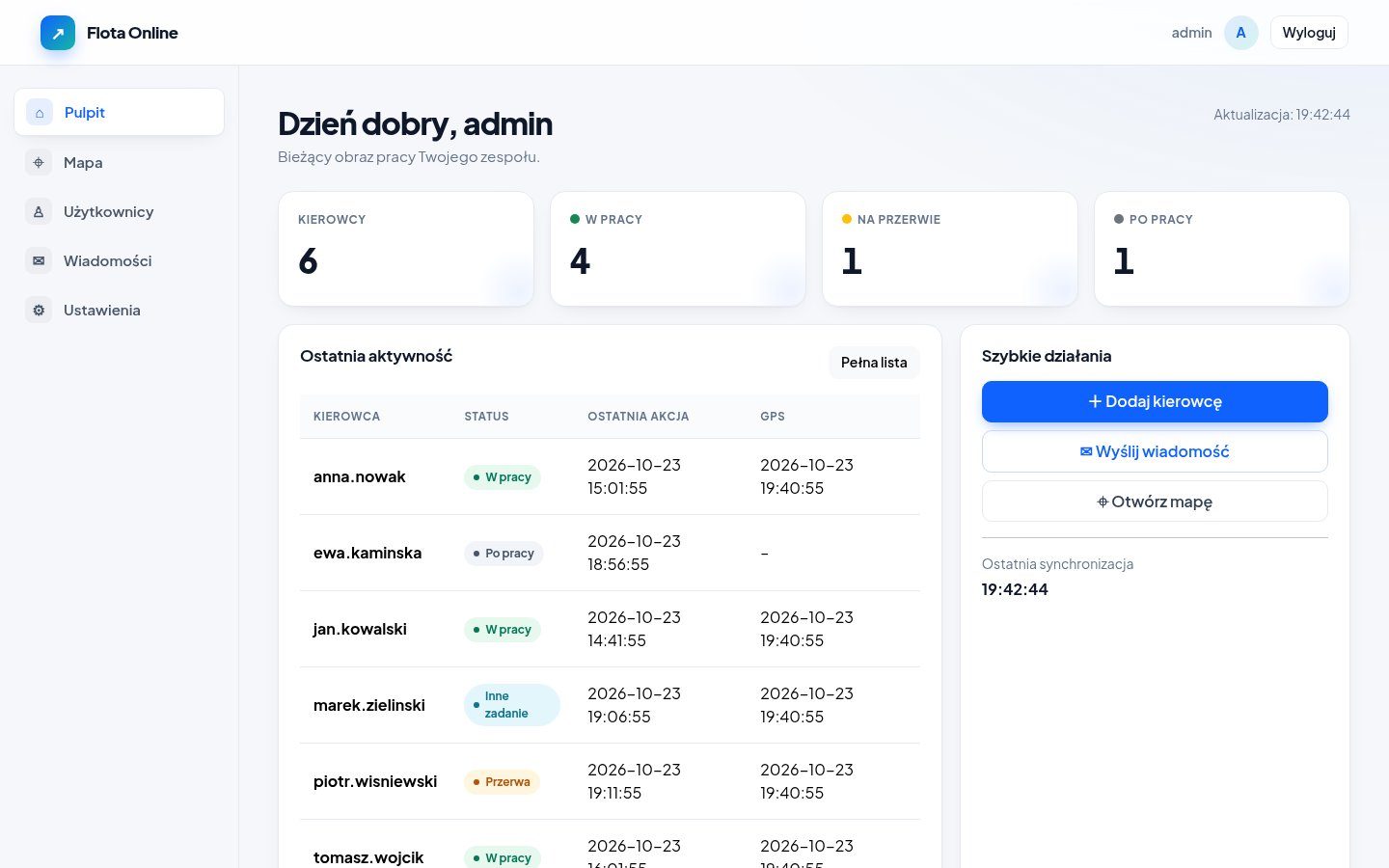The width and height of the screenshot is (1389, 868).
Task: Click Wyślij wiadomość quick action
Action: point(1155,451)
